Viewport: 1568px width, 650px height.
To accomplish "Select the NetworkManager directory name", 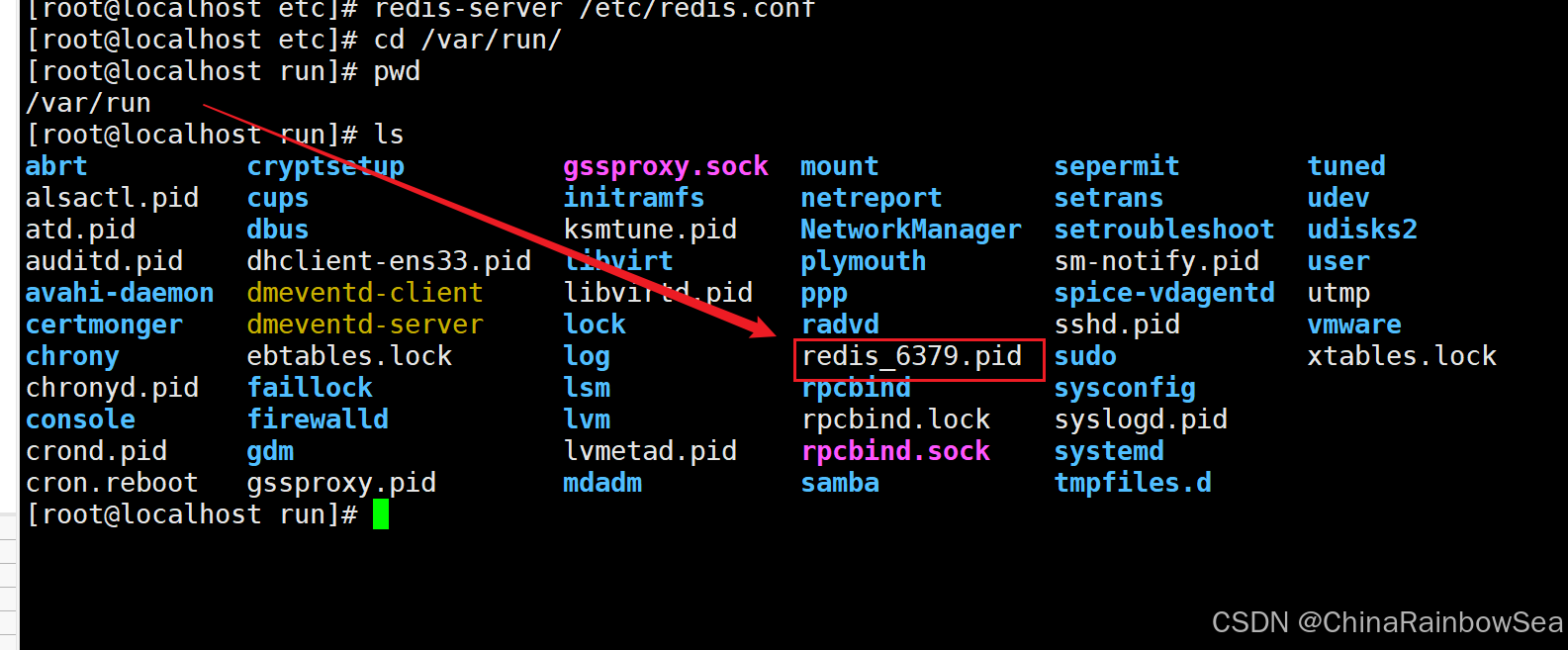I will (x=910, y=231).
